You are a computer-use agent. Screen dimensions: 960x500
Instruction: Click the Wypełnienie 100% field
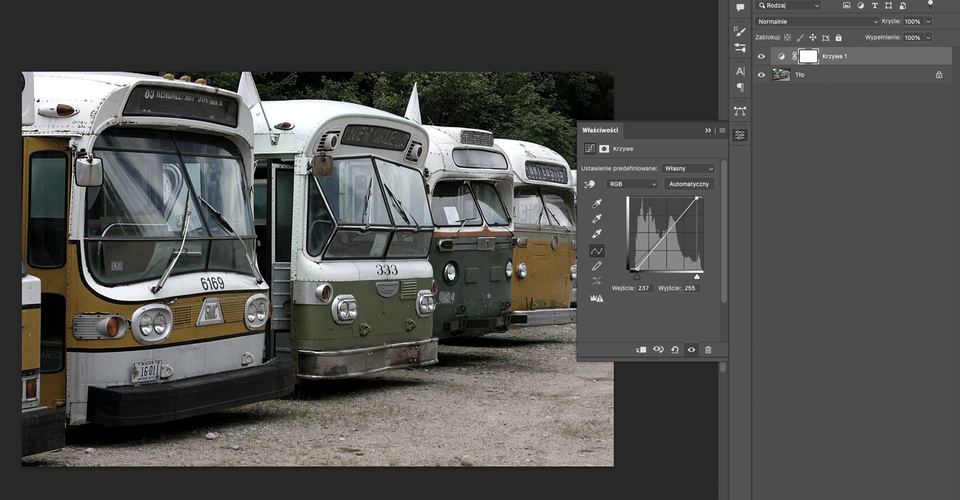coord(913,37)
